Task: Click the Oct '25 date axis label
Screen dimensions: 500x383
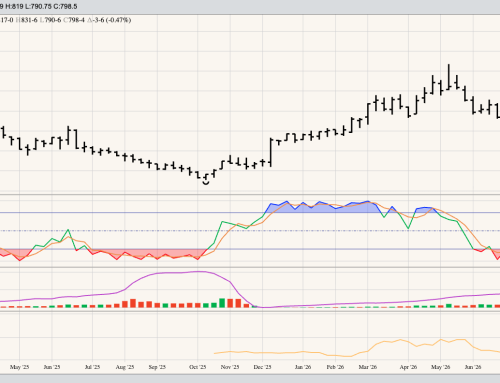Action: click(197, 367)
